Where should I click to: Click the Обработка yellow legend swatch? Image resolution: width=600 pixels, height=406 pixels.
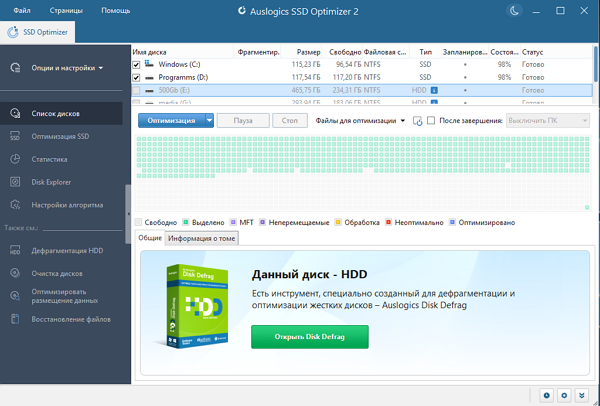(338, 222)
